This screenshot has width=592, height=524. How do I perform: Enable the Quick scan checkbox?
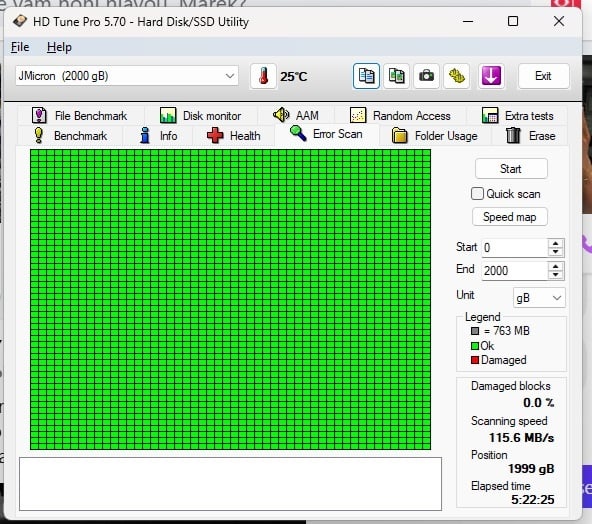coord(477,194)
